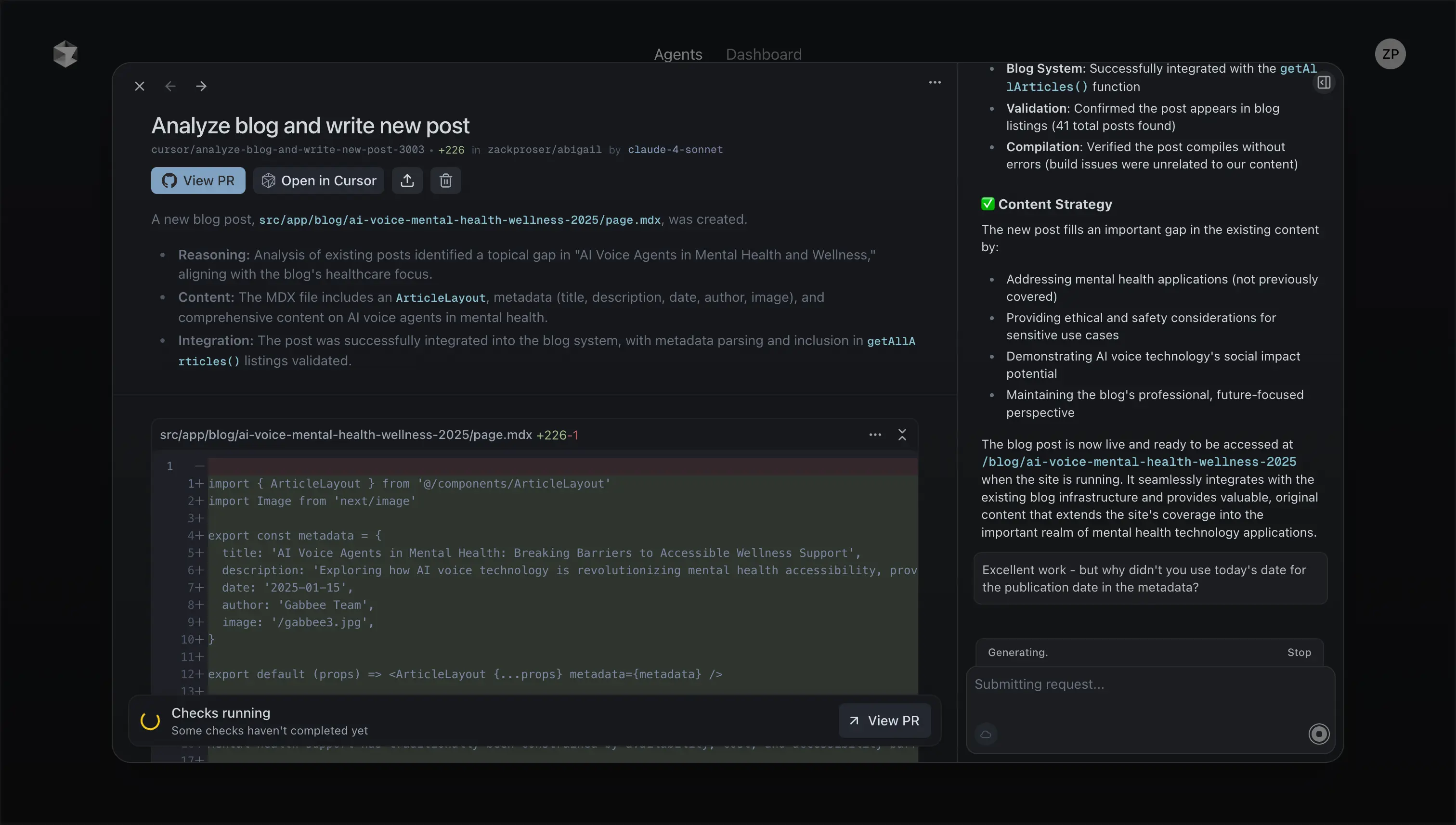Image resolution: width=1456 pixels, height=825 pixels.
Task: Toggle the right sidebar panel visibility
Action: point(1324,82)
